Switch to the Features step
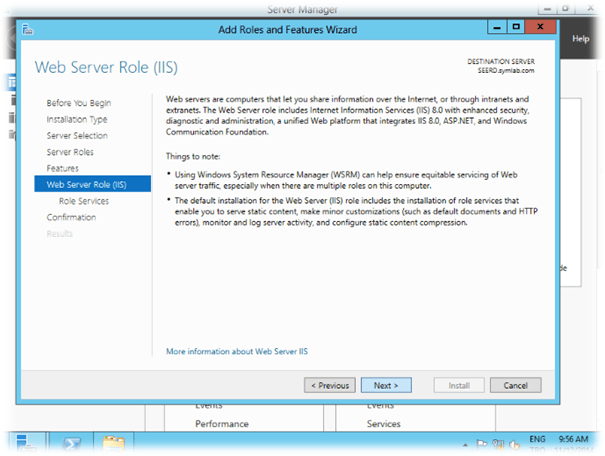The height and width of the screenshot is (456, 605). pyautogui.click(x=62, y=168)
